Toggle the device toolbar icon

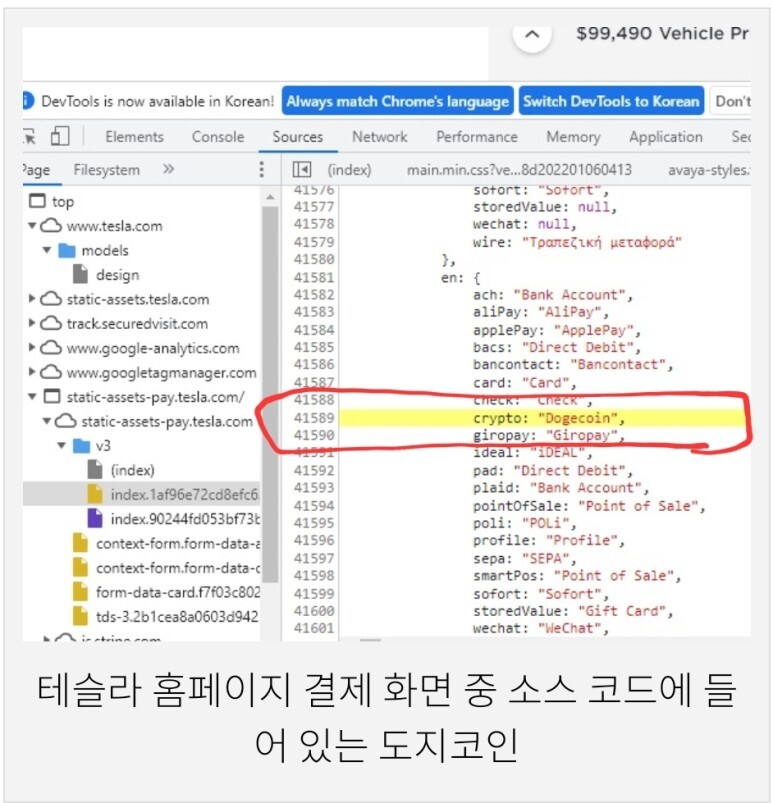[x=60, y=136]
